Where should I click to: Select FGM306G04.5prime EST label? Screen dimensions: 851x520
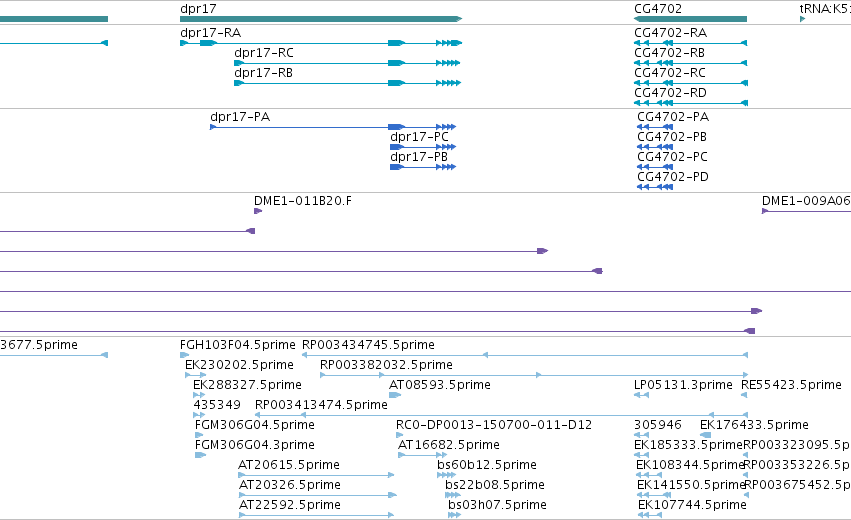(x=255, y=425)
